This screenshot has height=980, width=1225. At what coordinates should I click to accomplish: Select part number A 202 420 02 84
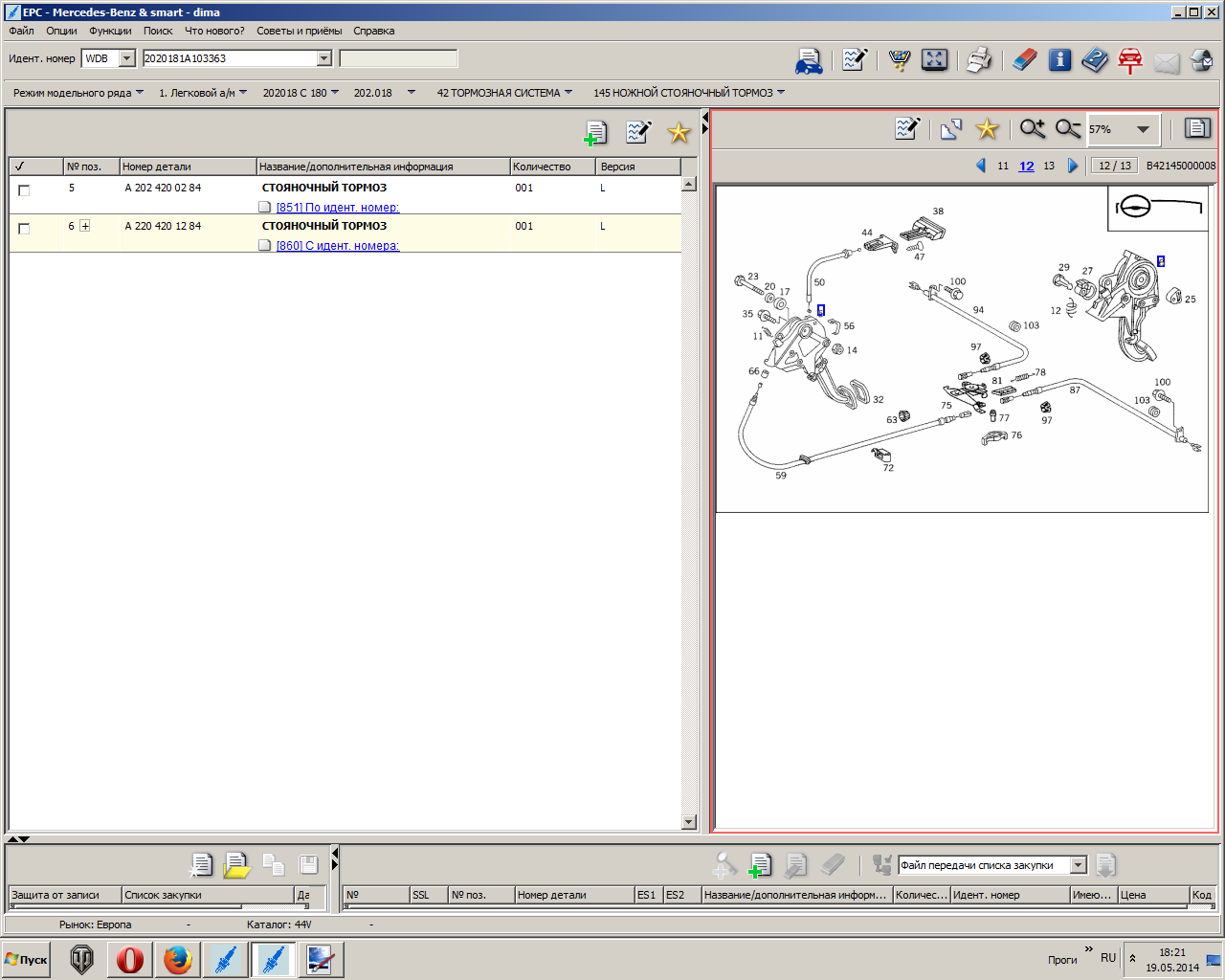[x=163, y=188]
